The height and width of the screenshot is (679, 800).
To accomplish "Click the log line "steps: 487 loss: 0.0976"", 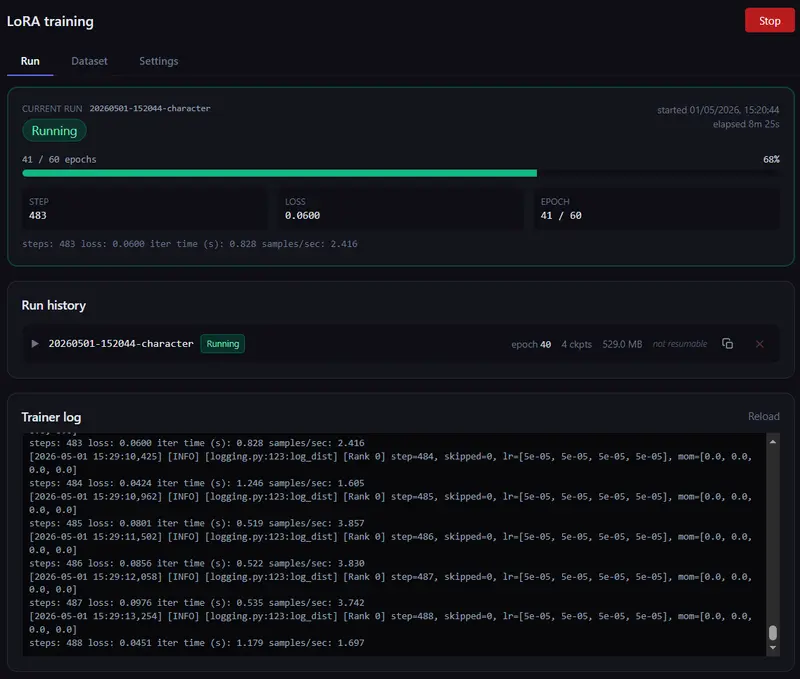I will coord(197,602).
